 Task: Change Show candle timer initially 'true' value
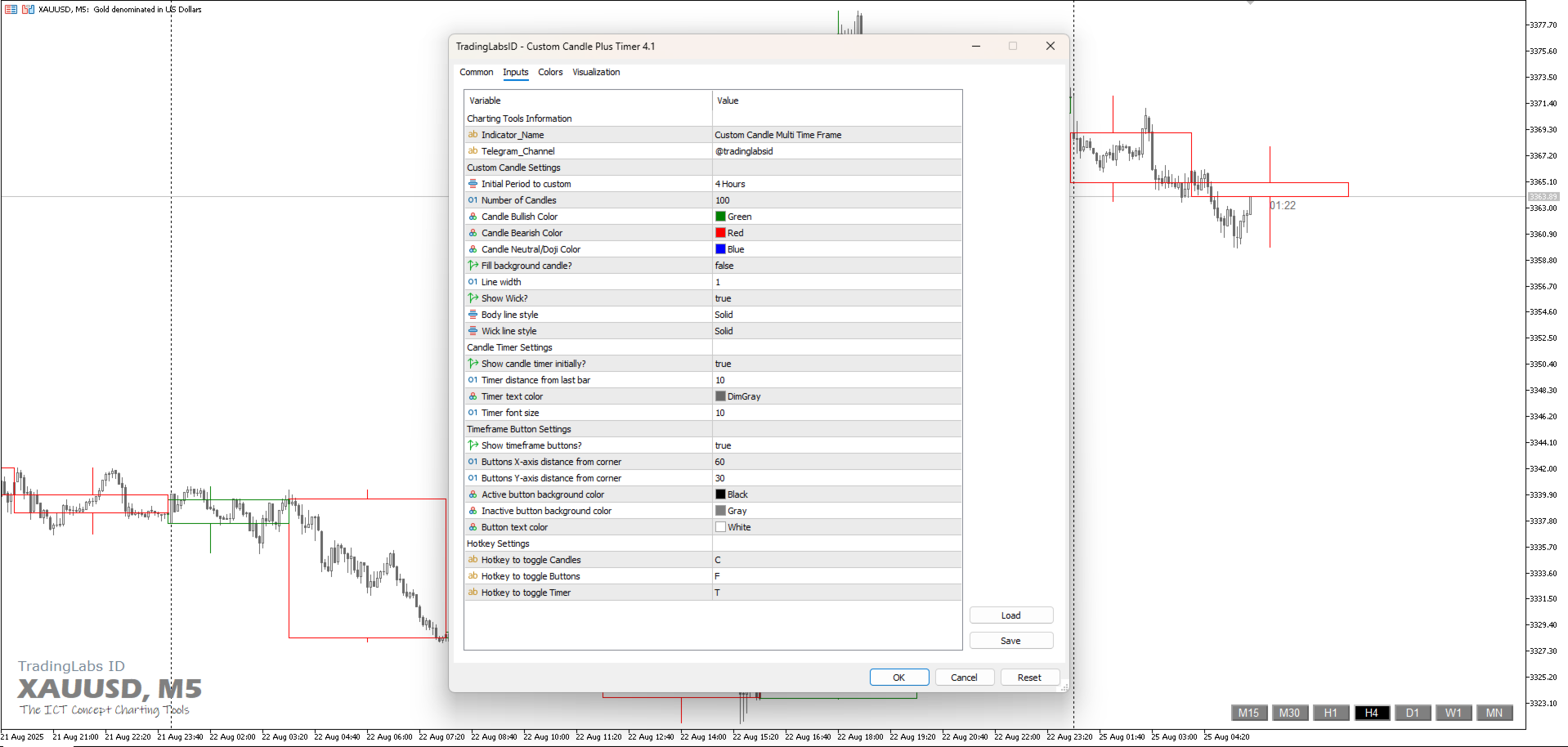point(837,364)
